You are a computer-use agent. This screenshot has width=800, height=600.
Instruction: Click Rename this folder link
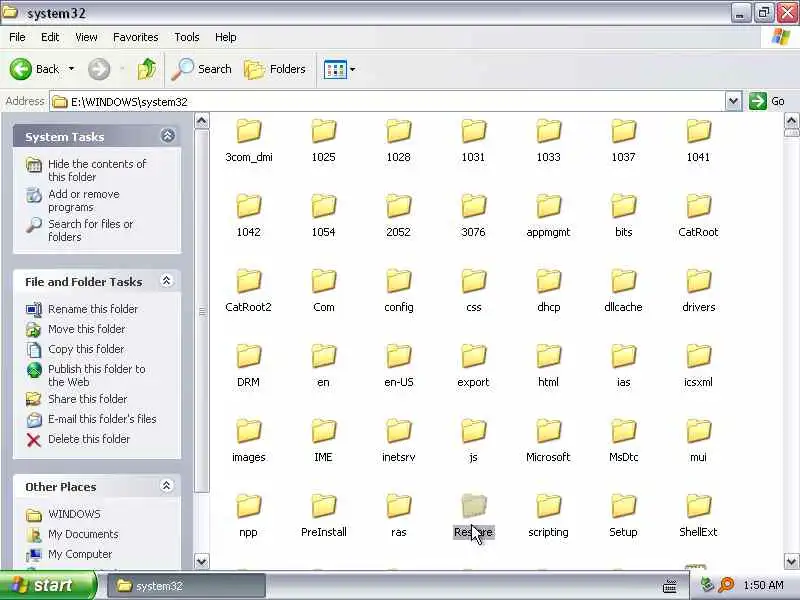[x=93, y=309]
